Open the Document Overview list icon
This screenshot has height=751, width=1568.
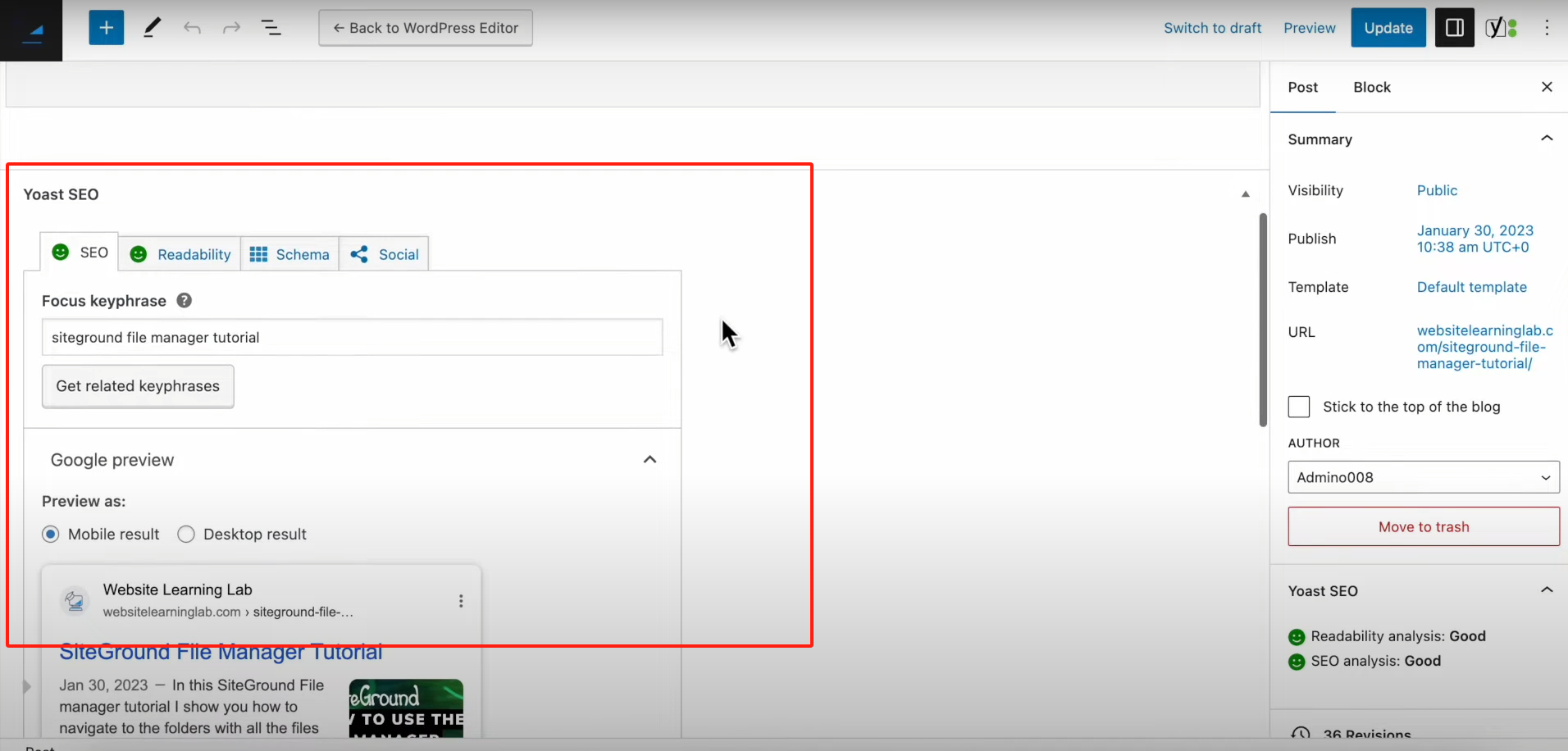point(271,28)
